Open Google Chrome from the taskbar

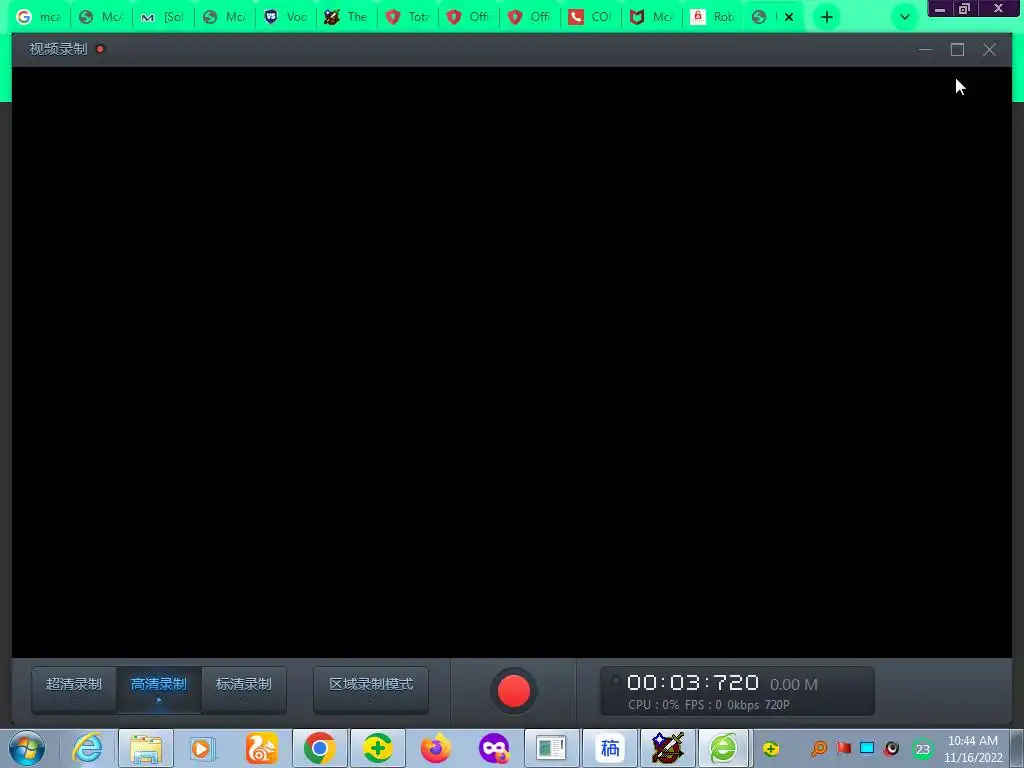(319, 748)
